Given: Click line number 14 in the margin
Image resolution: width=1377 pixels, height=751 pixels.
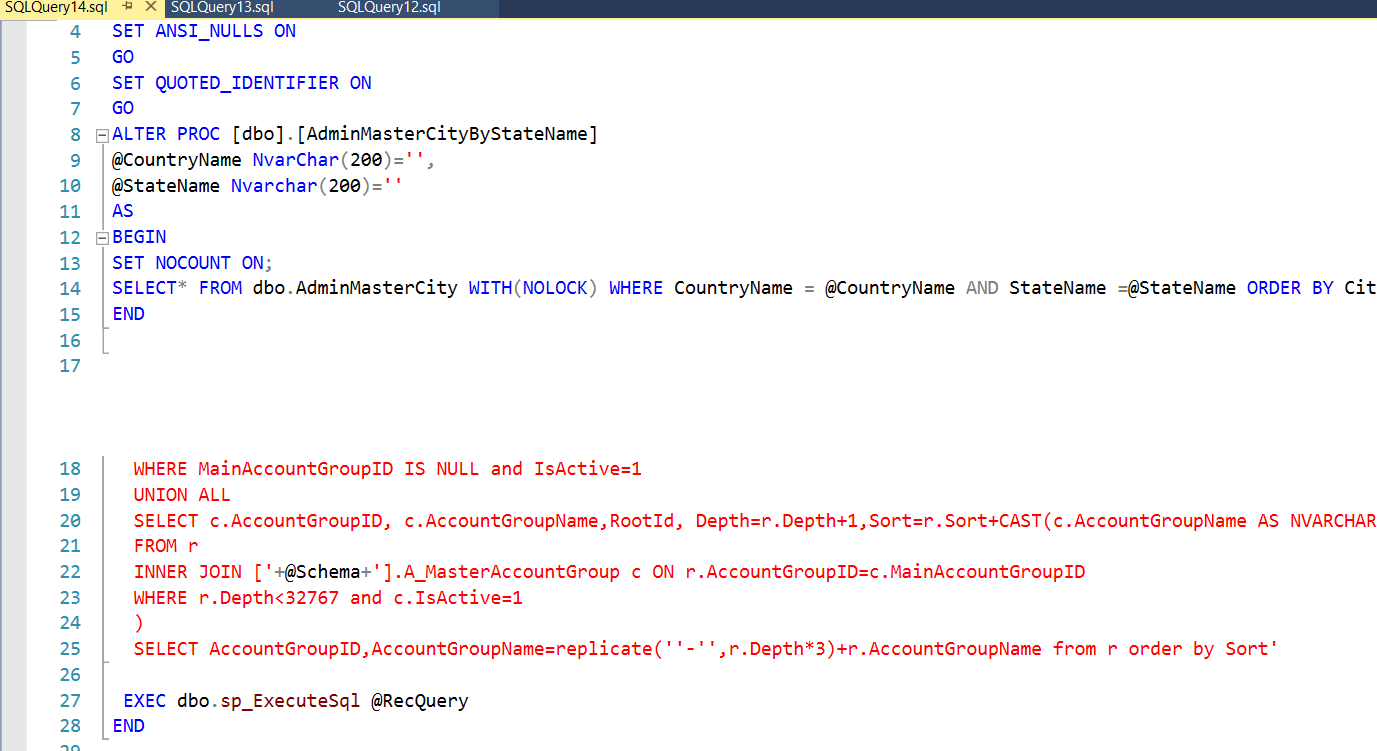Looking at the screenshot, I should pos(69,287).
